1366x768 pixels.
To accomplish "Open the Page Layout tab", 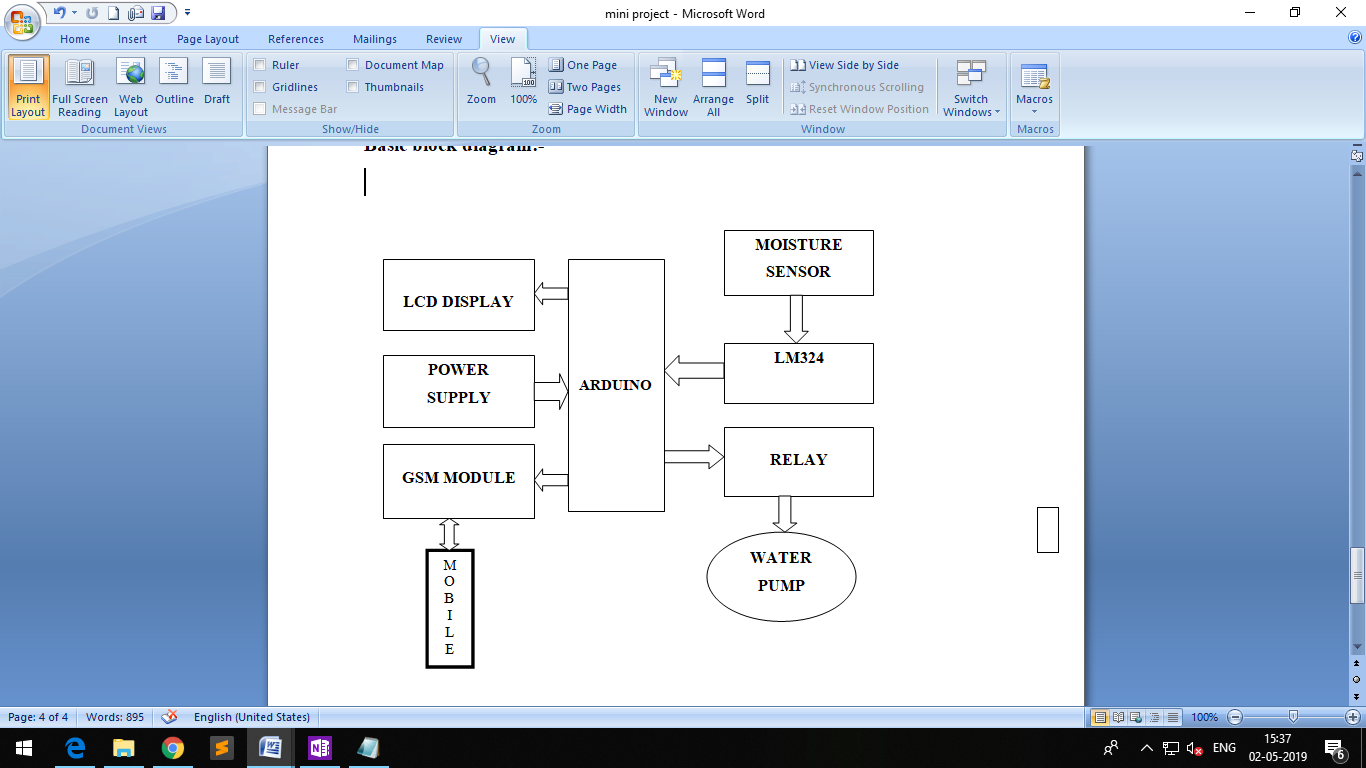I will (x=208, y=39).
